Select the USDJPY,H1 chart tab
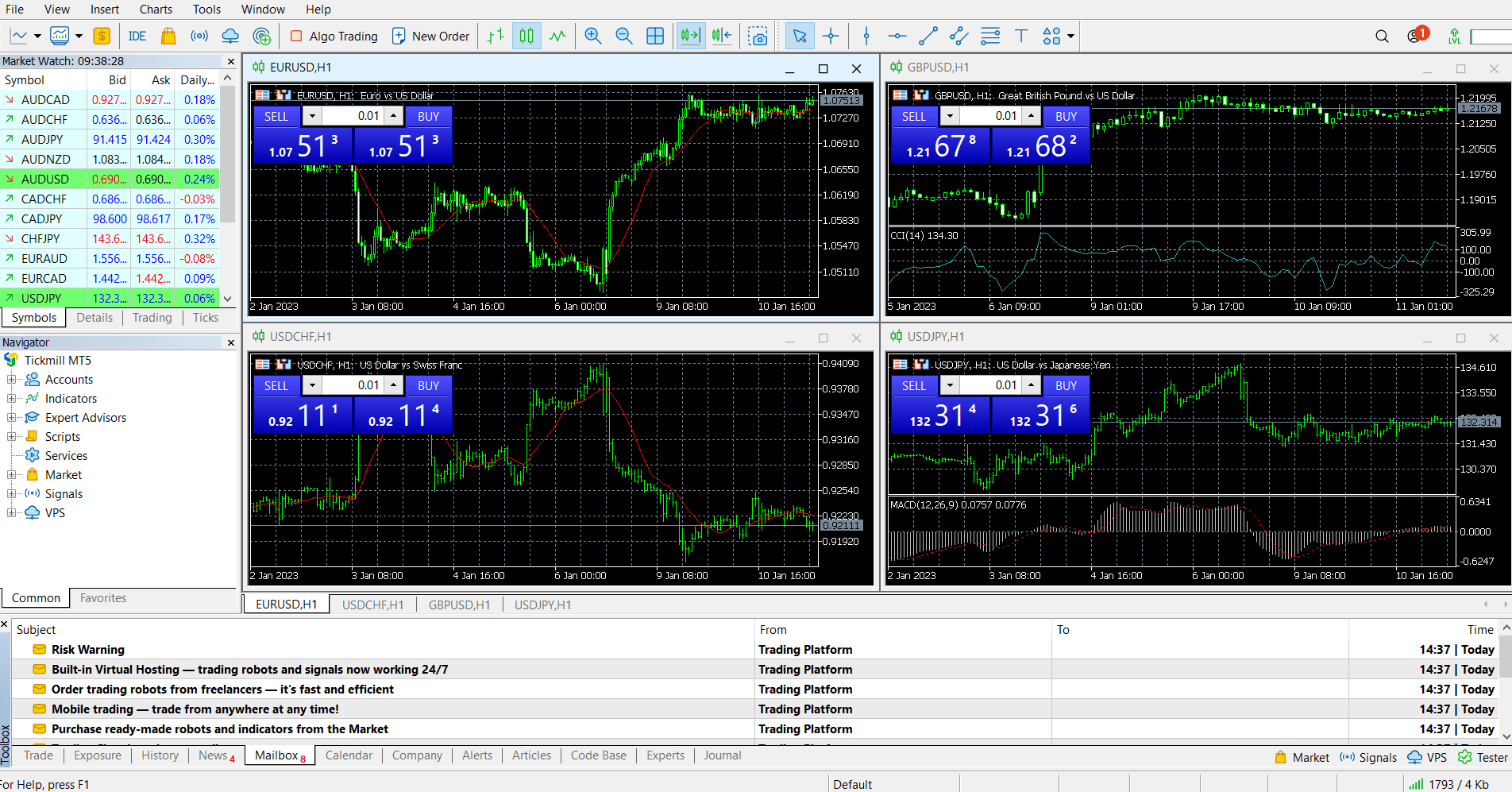Screen dimensions: 1512x792 click(542, 605)
